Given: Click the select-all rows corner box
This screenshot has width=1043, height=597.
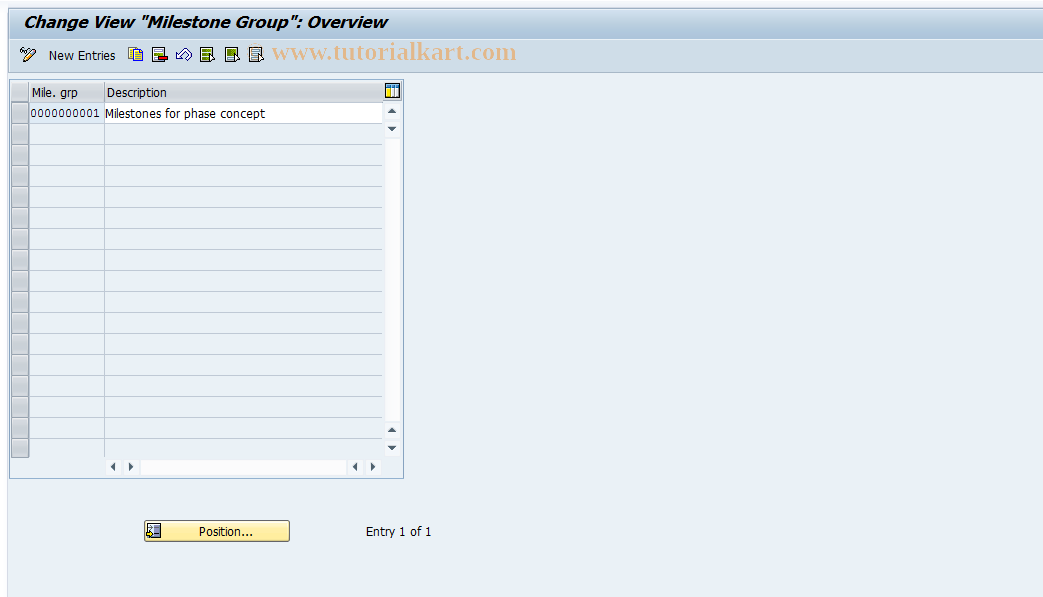Looking at the screenshot, I should 20,92.
